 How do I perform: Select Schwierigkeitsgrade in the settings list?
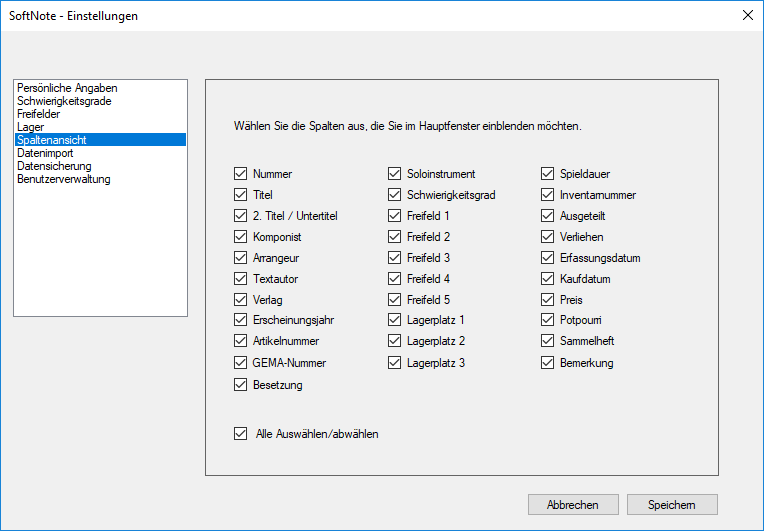point(64,101)
